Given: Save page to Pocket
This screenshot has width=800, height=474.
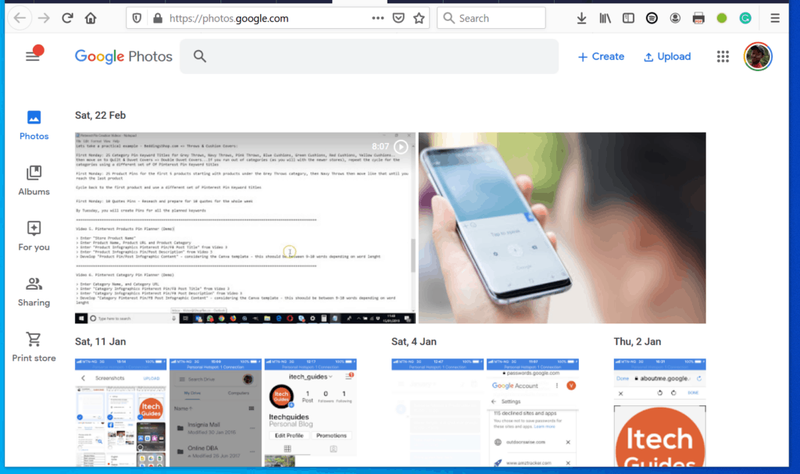Looking at the screenshot, I should 398,18.
